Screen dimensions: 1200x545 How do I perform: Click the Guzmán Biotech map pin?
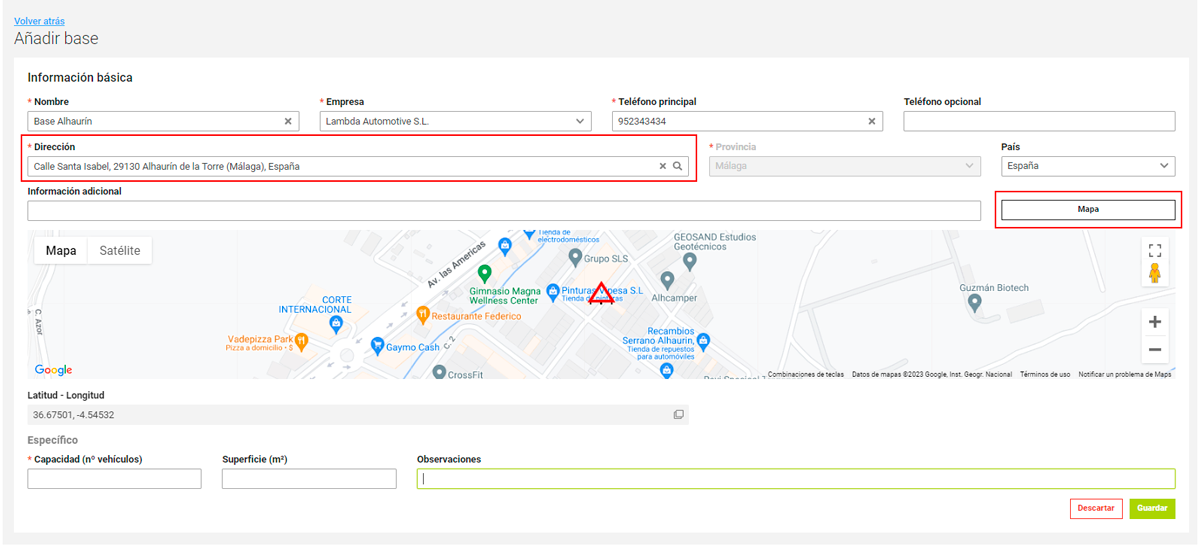pyautogui.click(x=974, y=304)
